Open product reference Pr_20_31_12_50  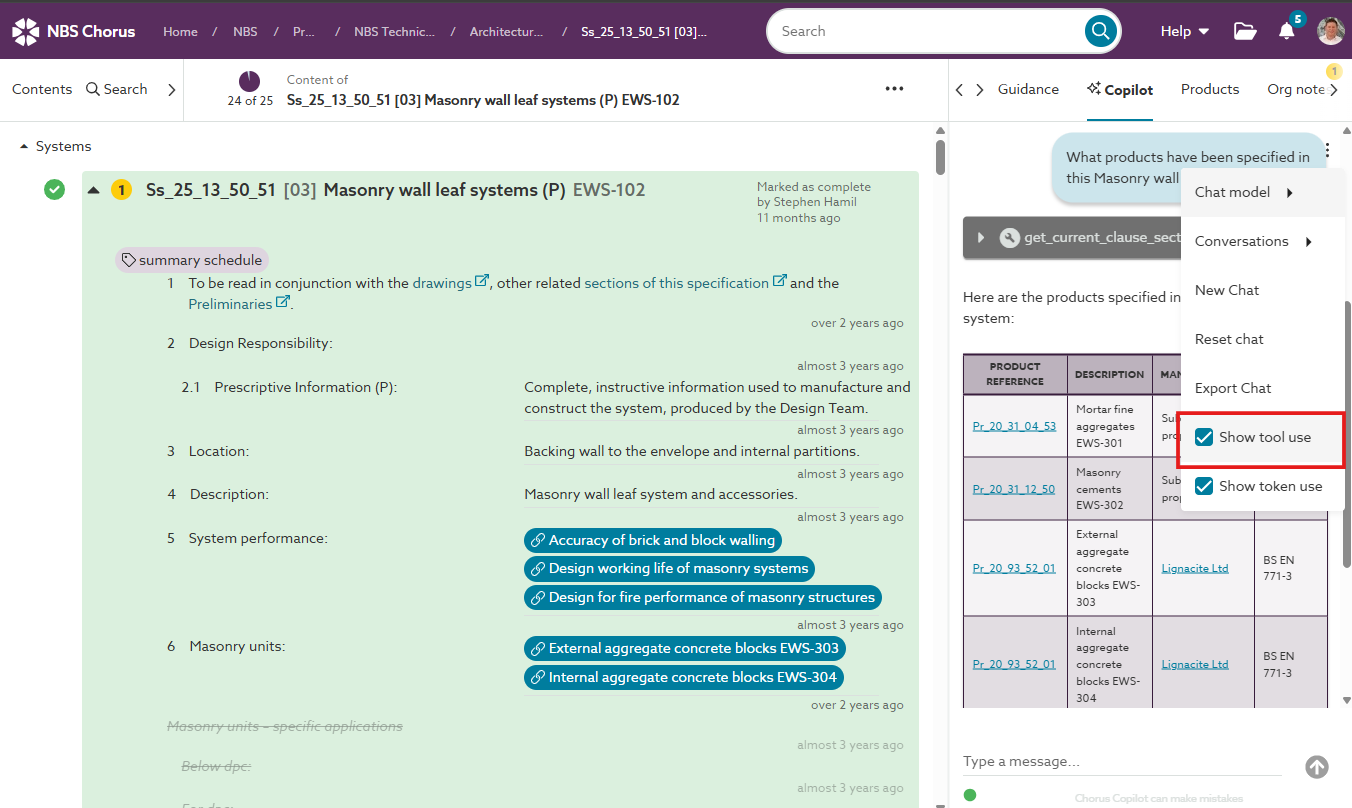[x=1014, y=489]
